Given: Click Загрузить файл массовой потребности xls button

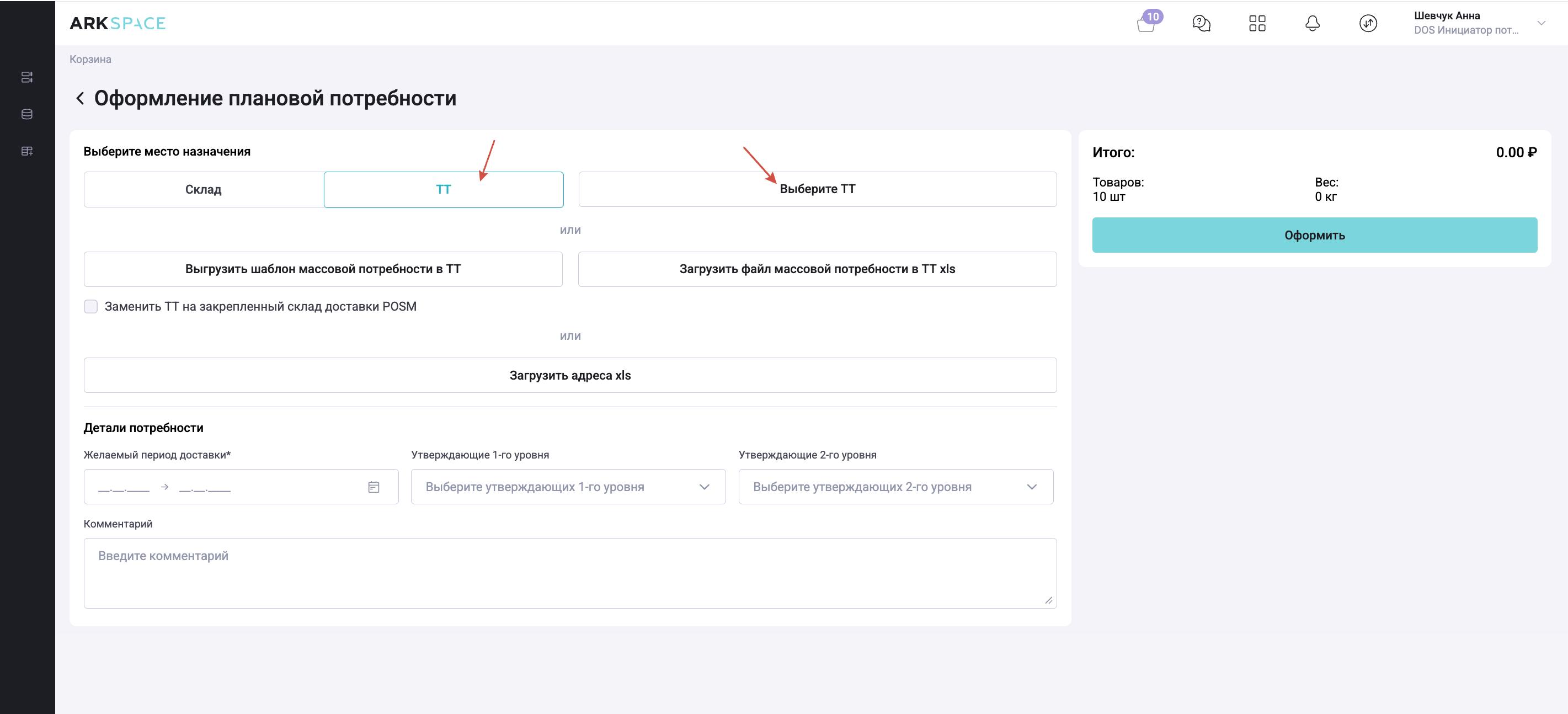Looking at the screenshot, I should pos(818,269).
